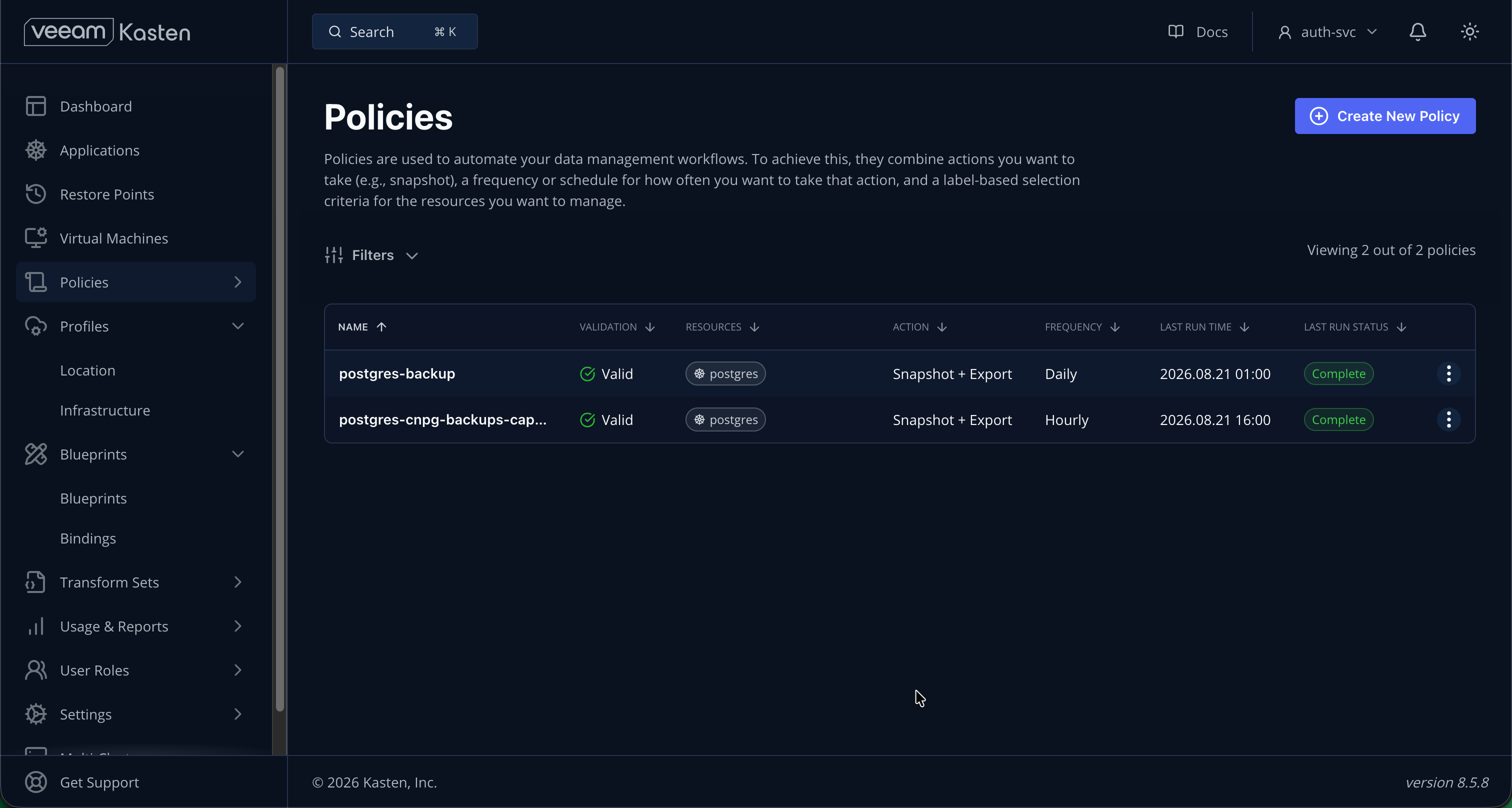
Task: Open Blueprints sub-item
Action: tap(93, 498)
